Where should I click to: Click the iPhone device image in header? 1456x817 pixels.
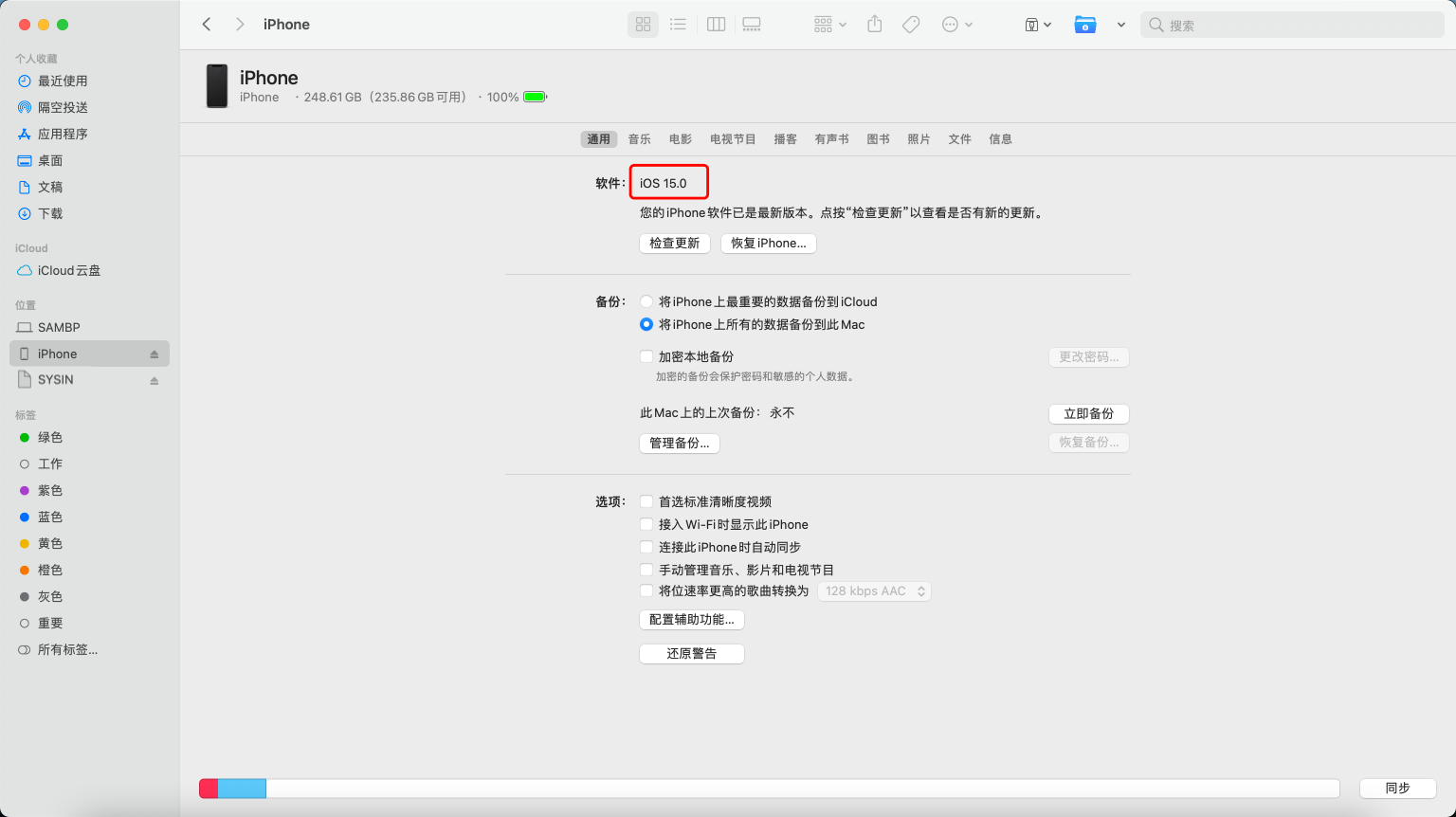click(217, 86)
